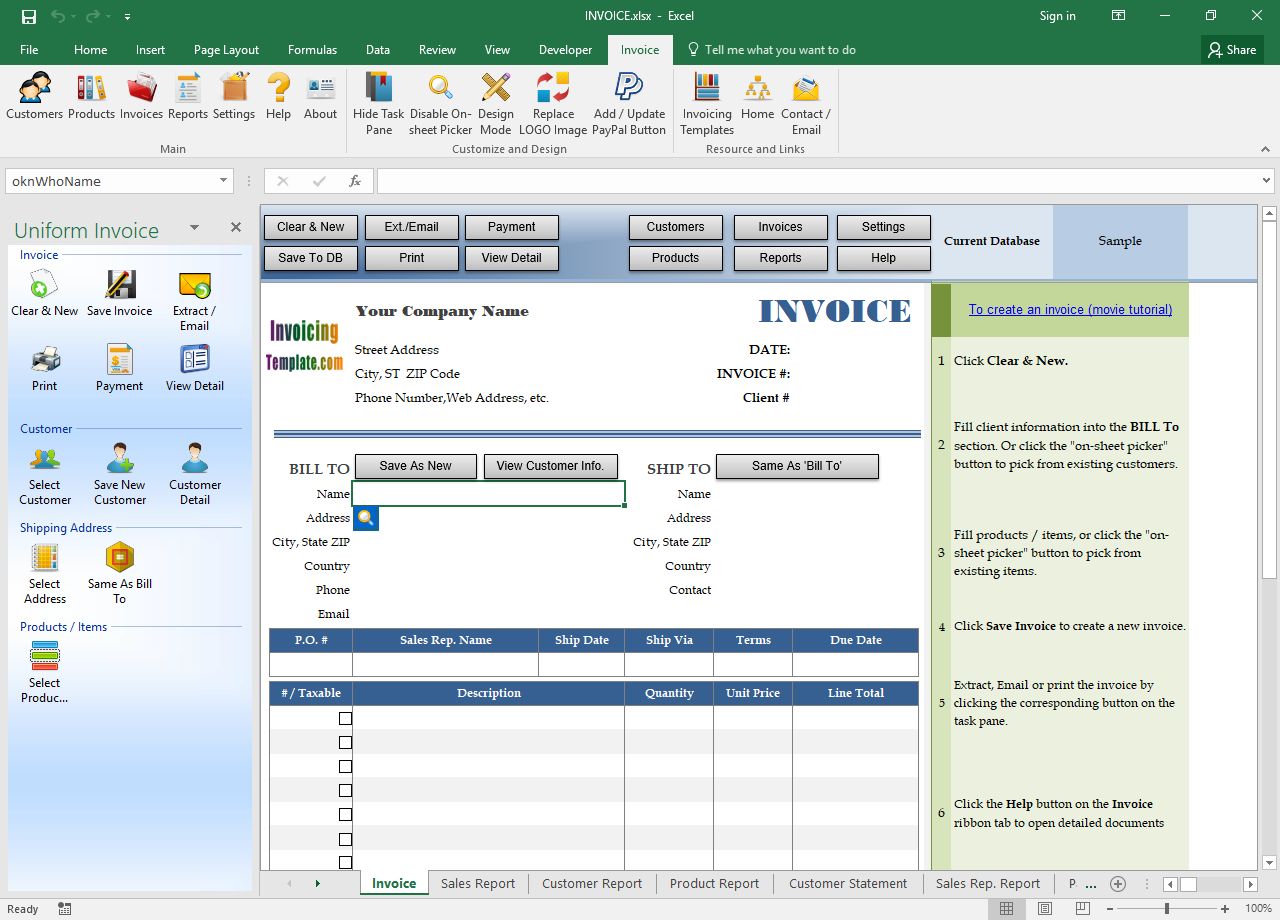Click Same As Bill To pane icon
The width and height of the screenshot is (1280, 920).
coord(119,574)
